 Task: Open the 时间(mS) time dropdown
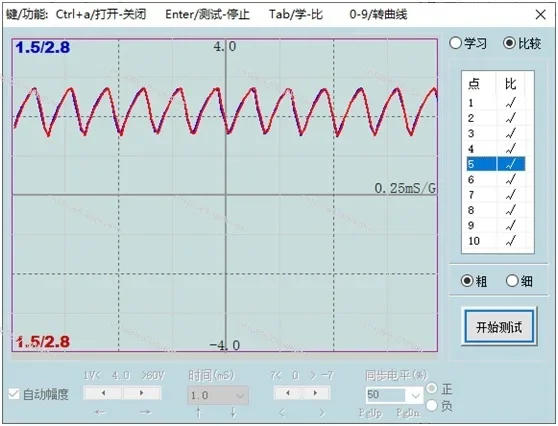218,395
